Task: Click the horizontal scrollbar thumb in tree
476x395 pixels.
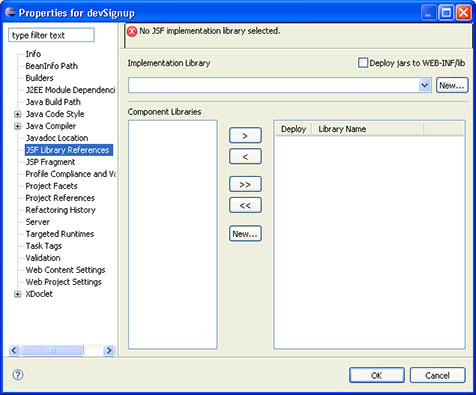Action: (x=52, y=350)
